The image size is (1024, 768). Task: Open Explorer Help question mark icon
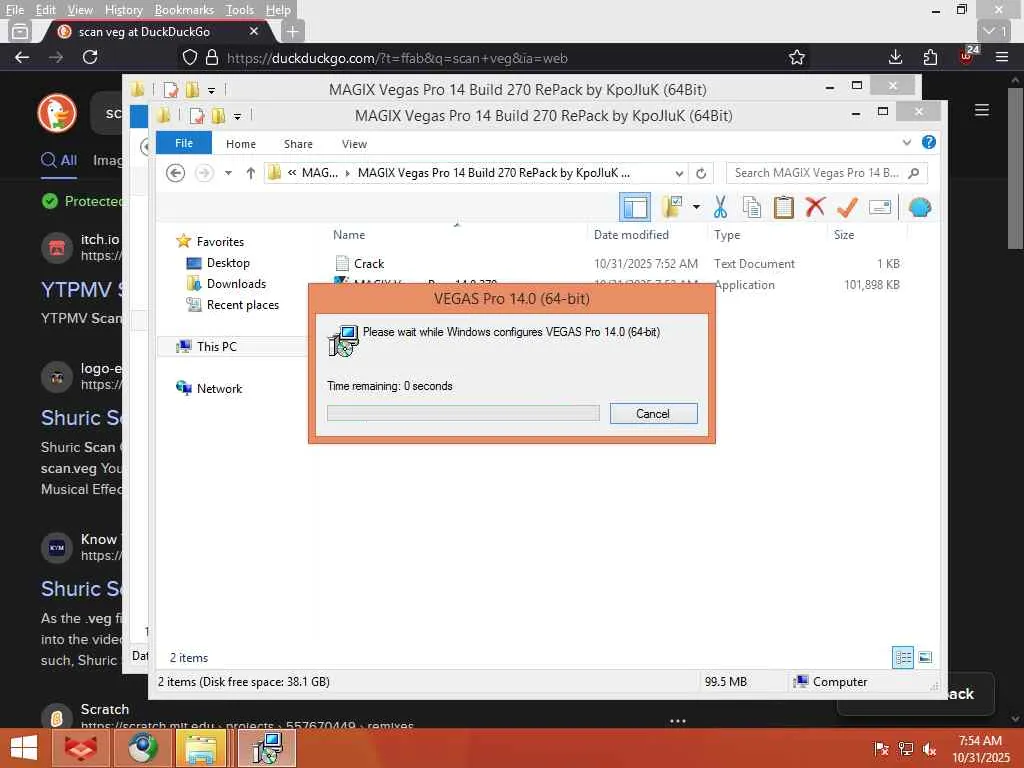(x=929, y=142)
